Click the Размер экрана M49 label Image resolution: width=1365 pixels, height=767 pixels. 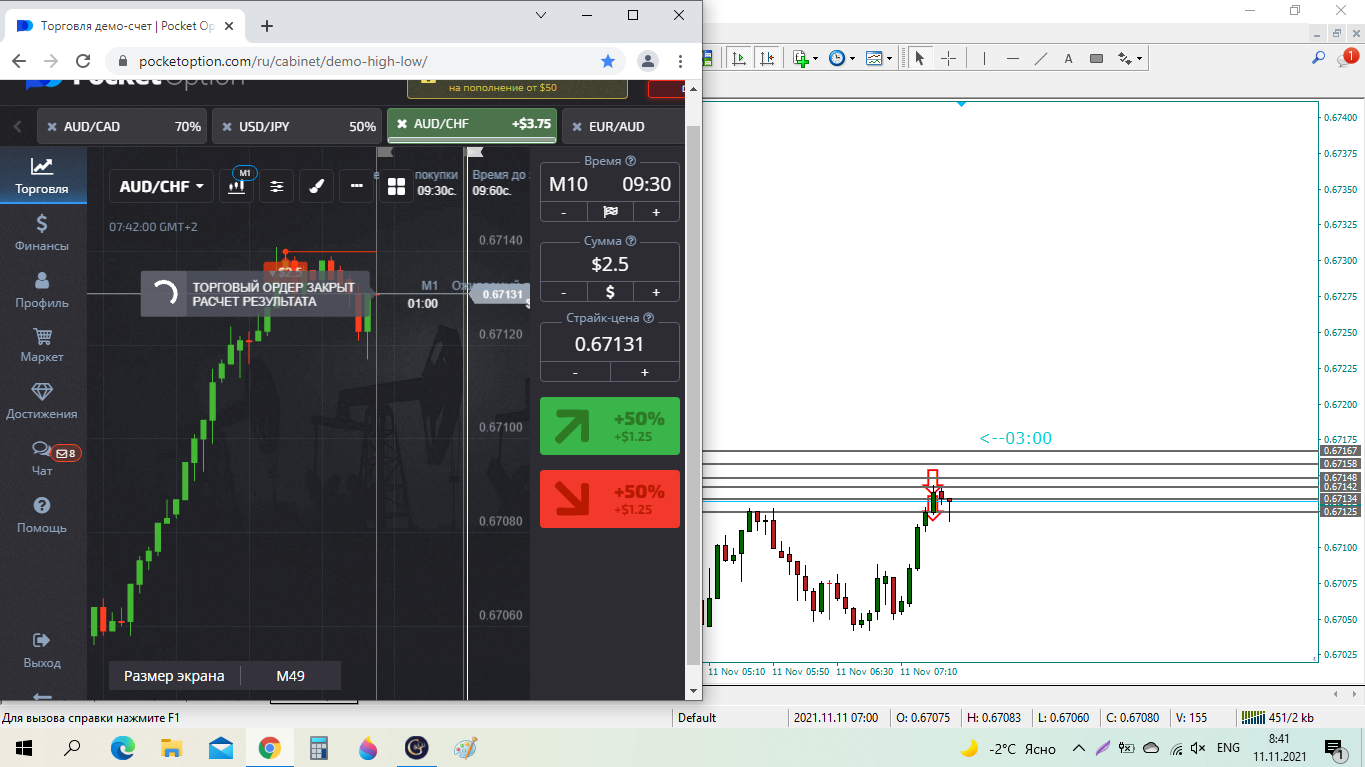225,676
